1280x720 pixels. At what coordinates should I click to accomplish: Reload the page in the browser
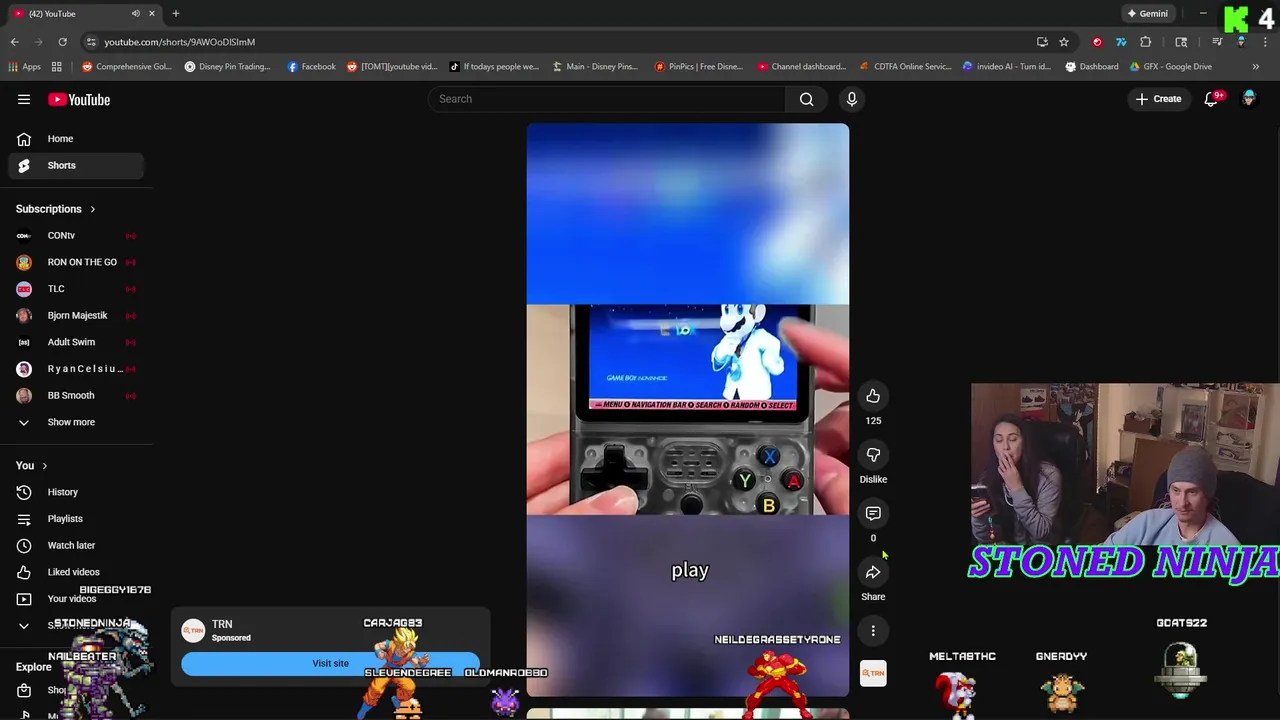[62, 42]
